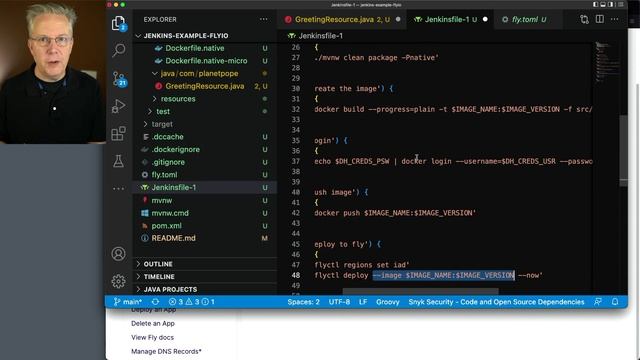Open mvnw.cmd file
This screenshot has height=360, width=640.
tap(170, 213)
